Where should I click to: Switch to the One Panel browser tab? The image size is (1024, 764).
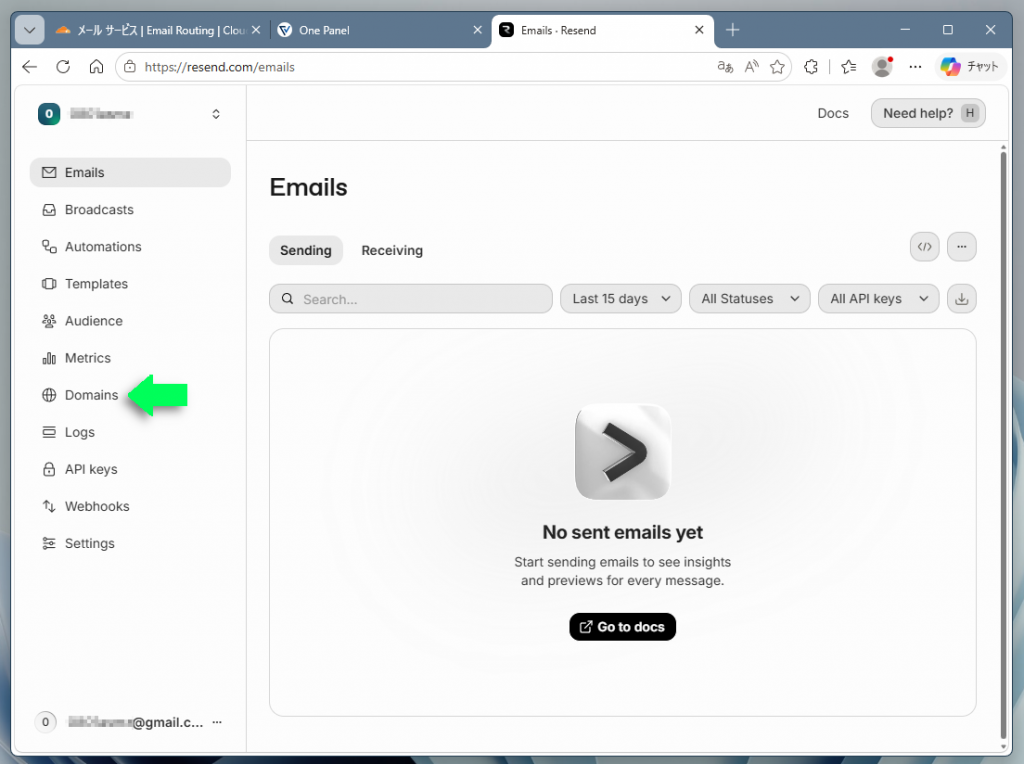click(380, 30)
